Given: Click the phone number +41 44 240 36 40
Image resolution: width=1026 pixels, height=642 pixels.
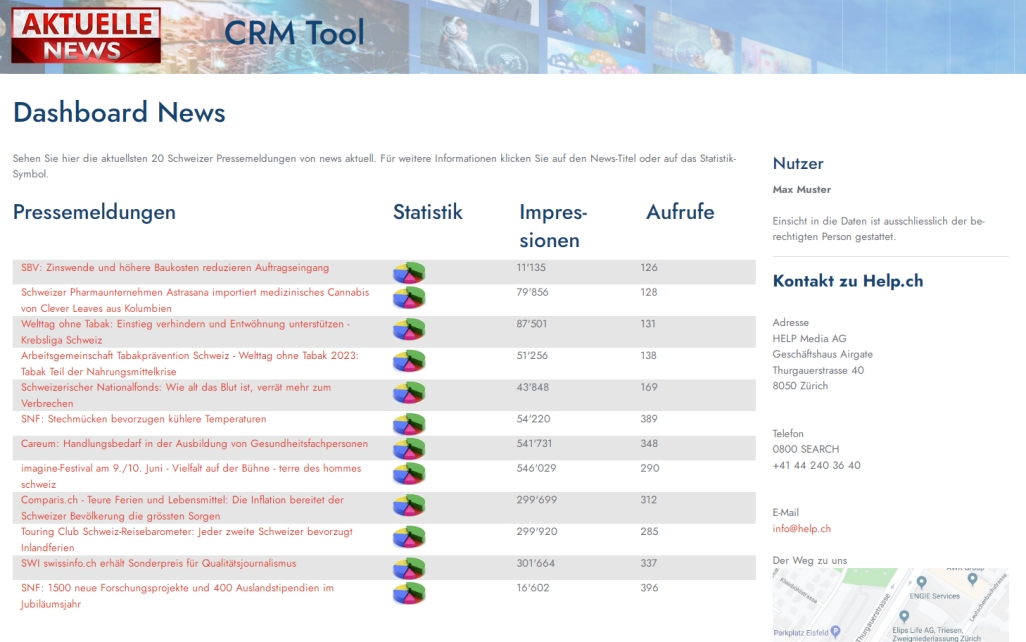Looking at the screenshot, I should 816,465.
